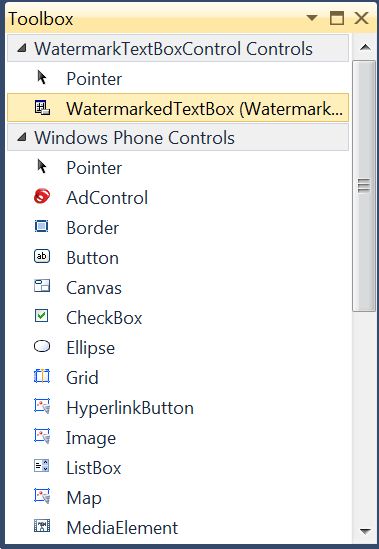Select the AdControl toolbox item icon

(x=42, y=196)
